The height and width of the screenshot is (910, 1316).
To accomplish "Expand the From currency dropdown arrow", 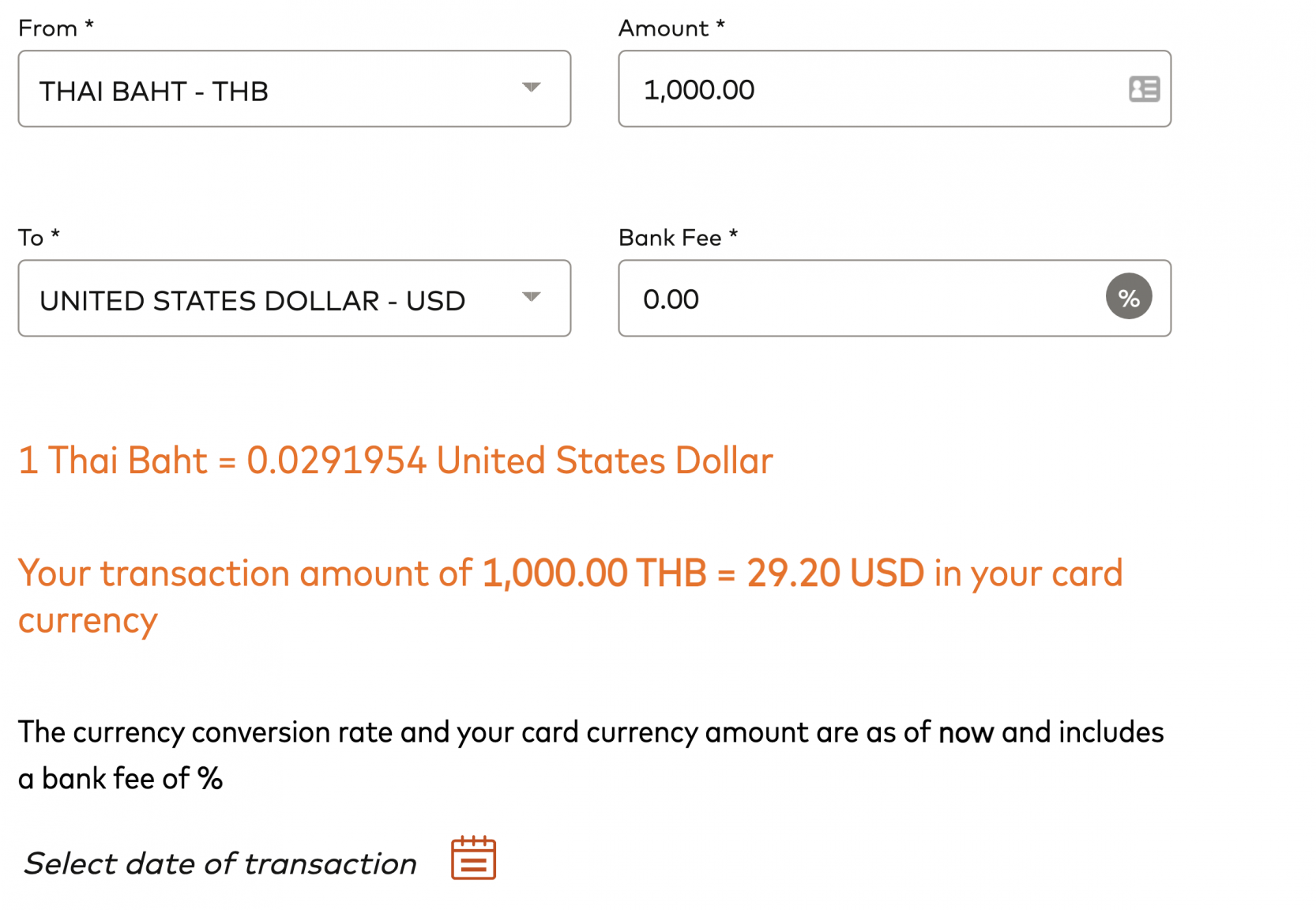I will [x=532, y=88].
